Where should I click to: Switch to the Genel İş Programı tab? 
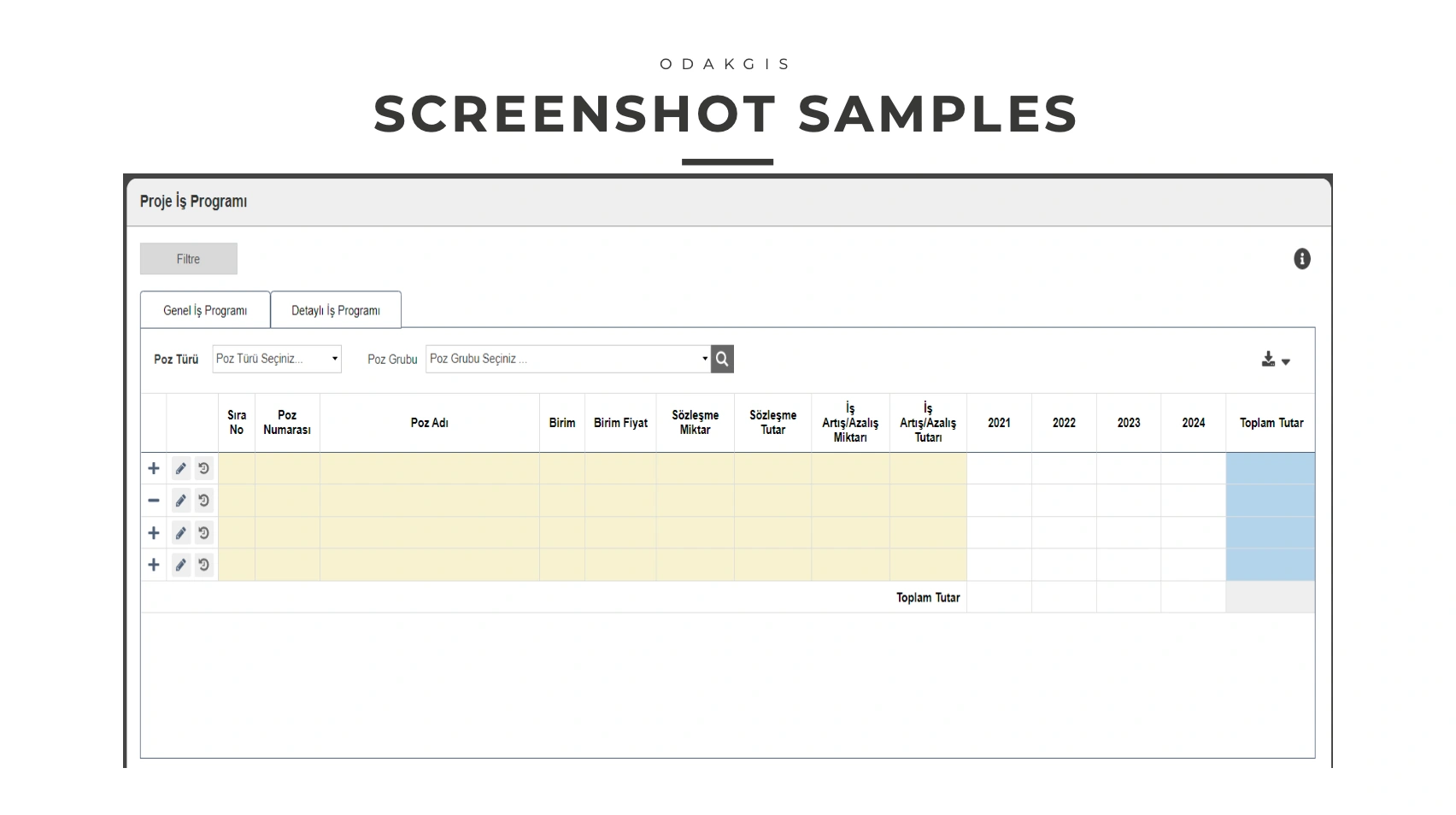pos(205,310)
